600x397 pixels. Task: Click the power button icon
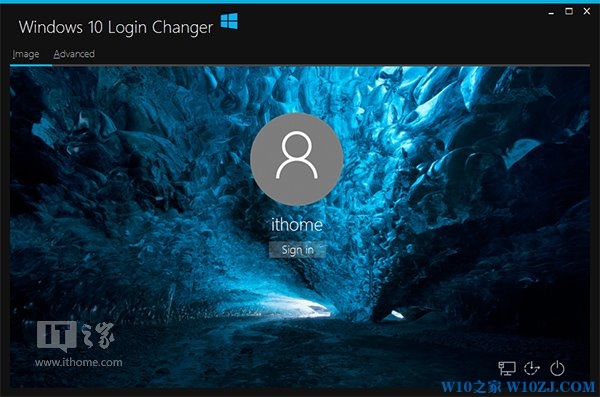pos(557,368)
